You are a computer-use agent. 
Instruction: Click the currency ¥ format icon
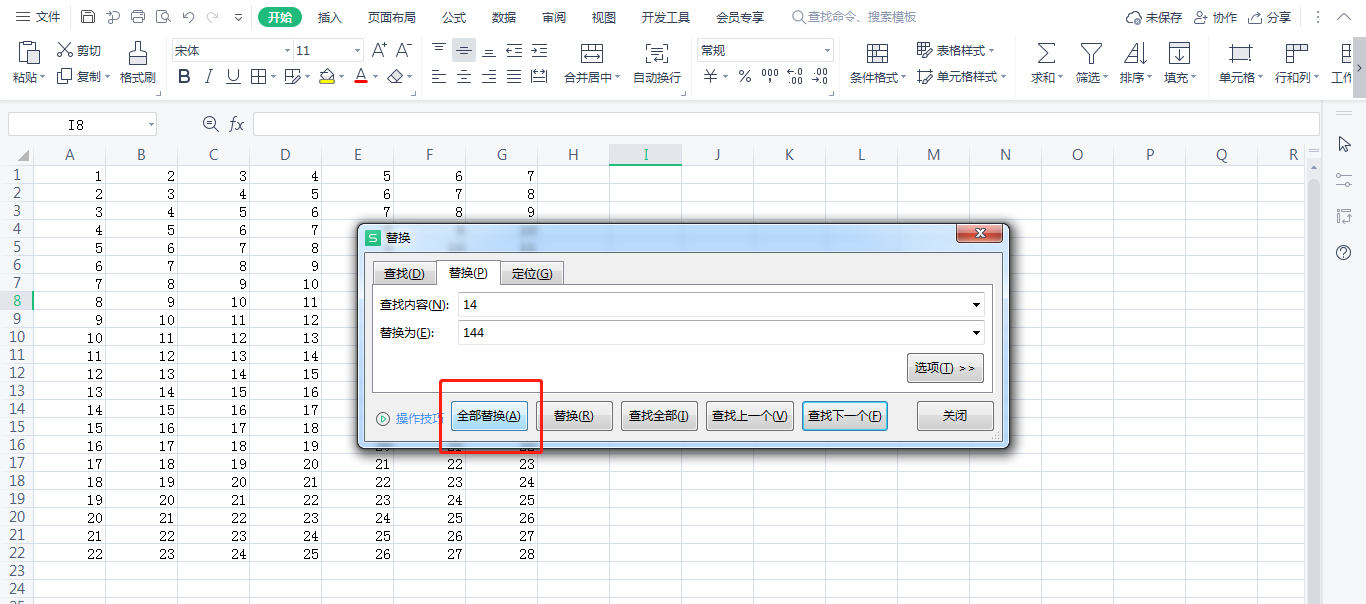coord(710,76)
